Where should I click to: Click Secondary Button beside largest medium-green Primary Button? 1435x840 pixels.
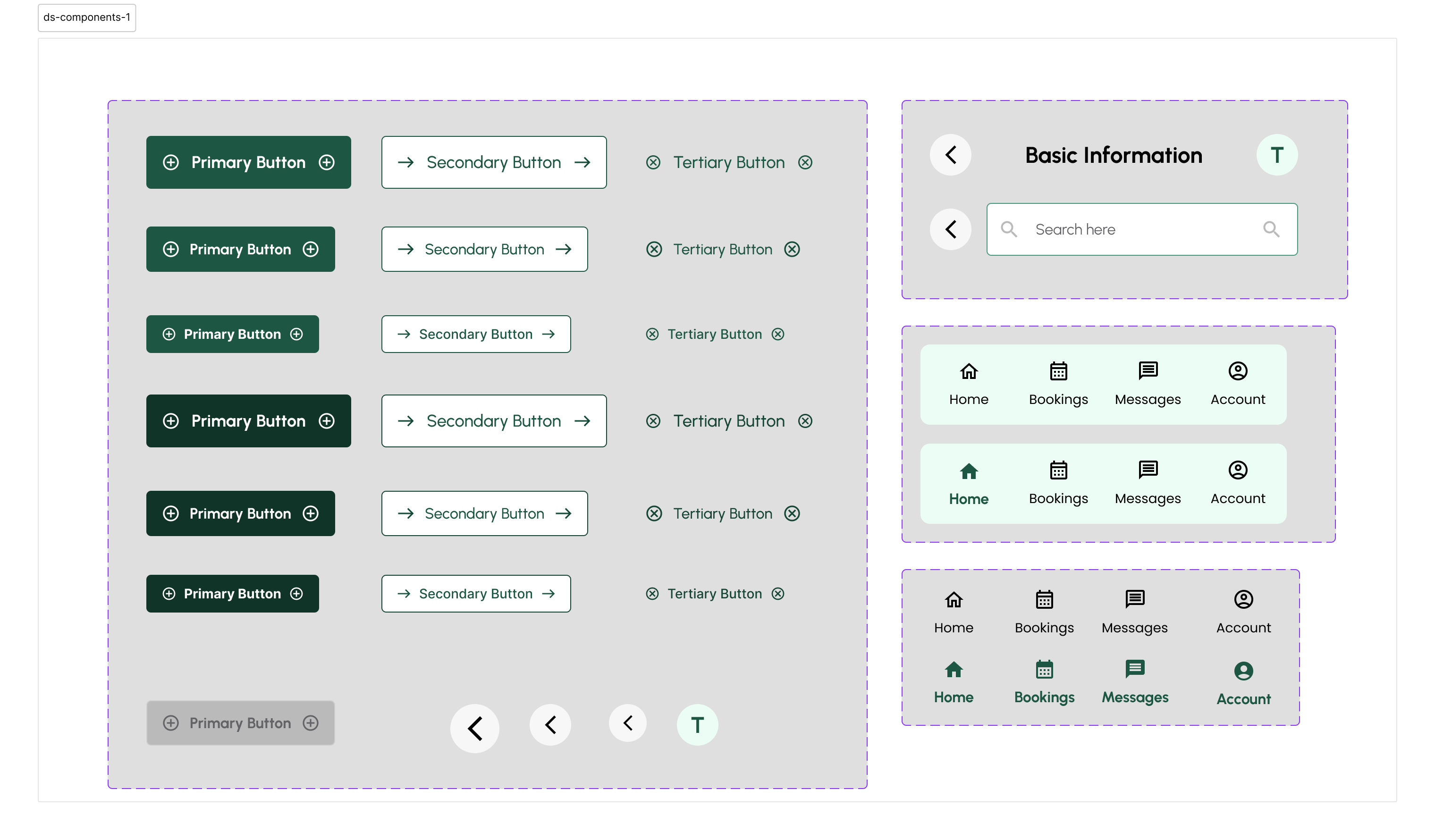[x=494, y=162]
